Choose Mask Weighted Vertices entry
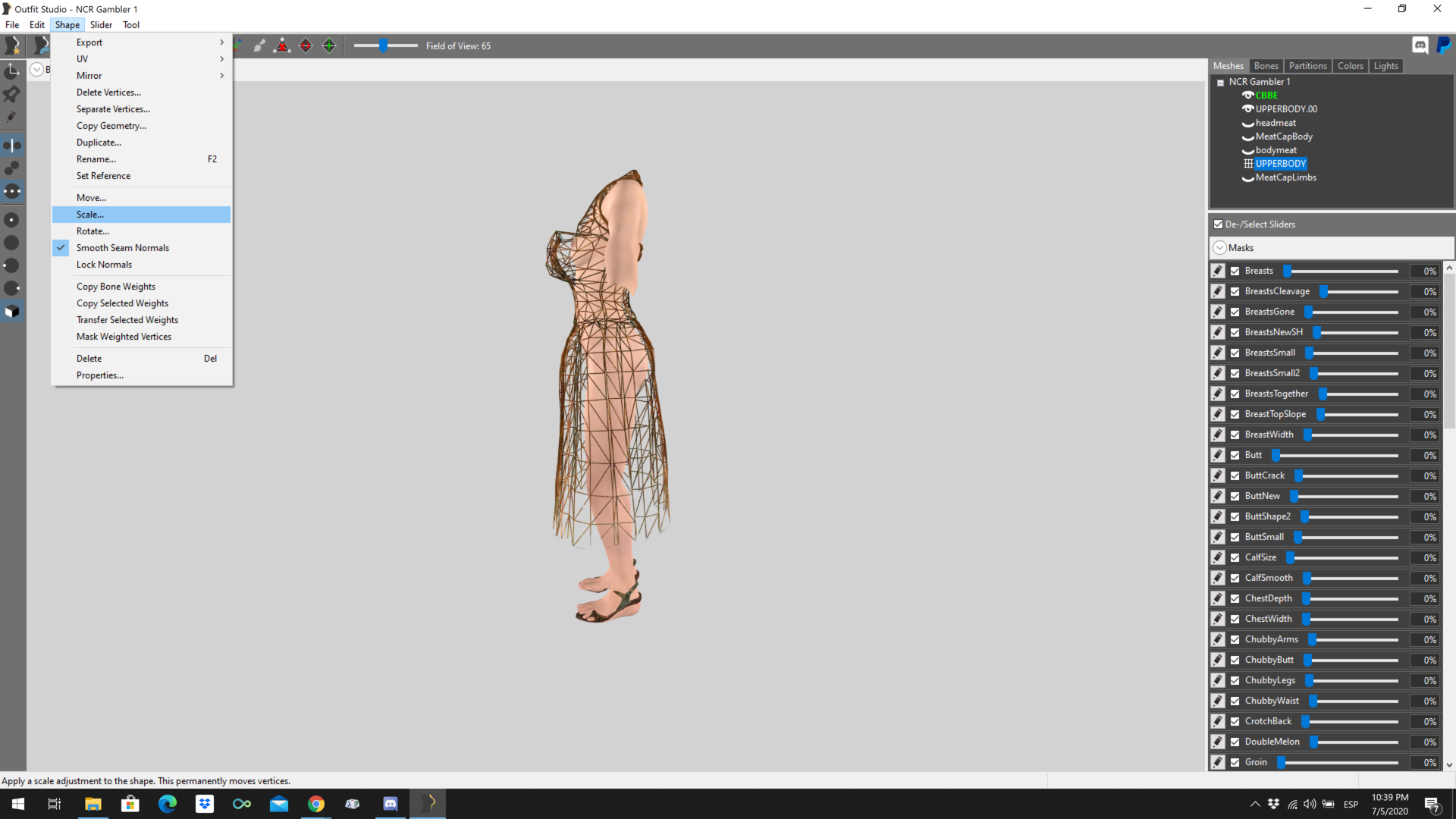1456x819 pixels. click(141, 337)
